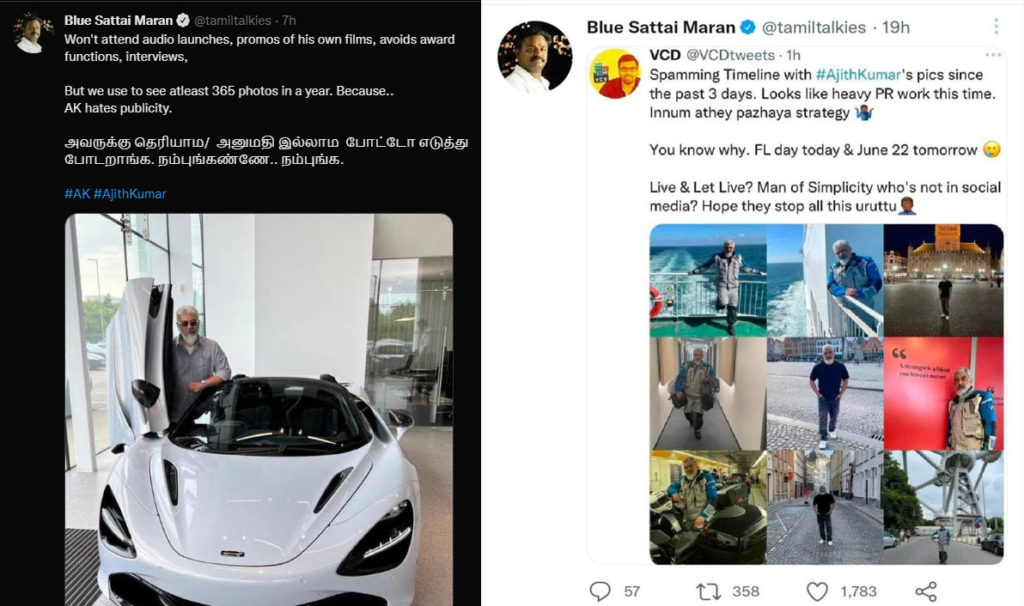Viewport: 1024px width, 606px height.
Task: Like the tweet with the heart icon
Action: (x=817, y=591)
